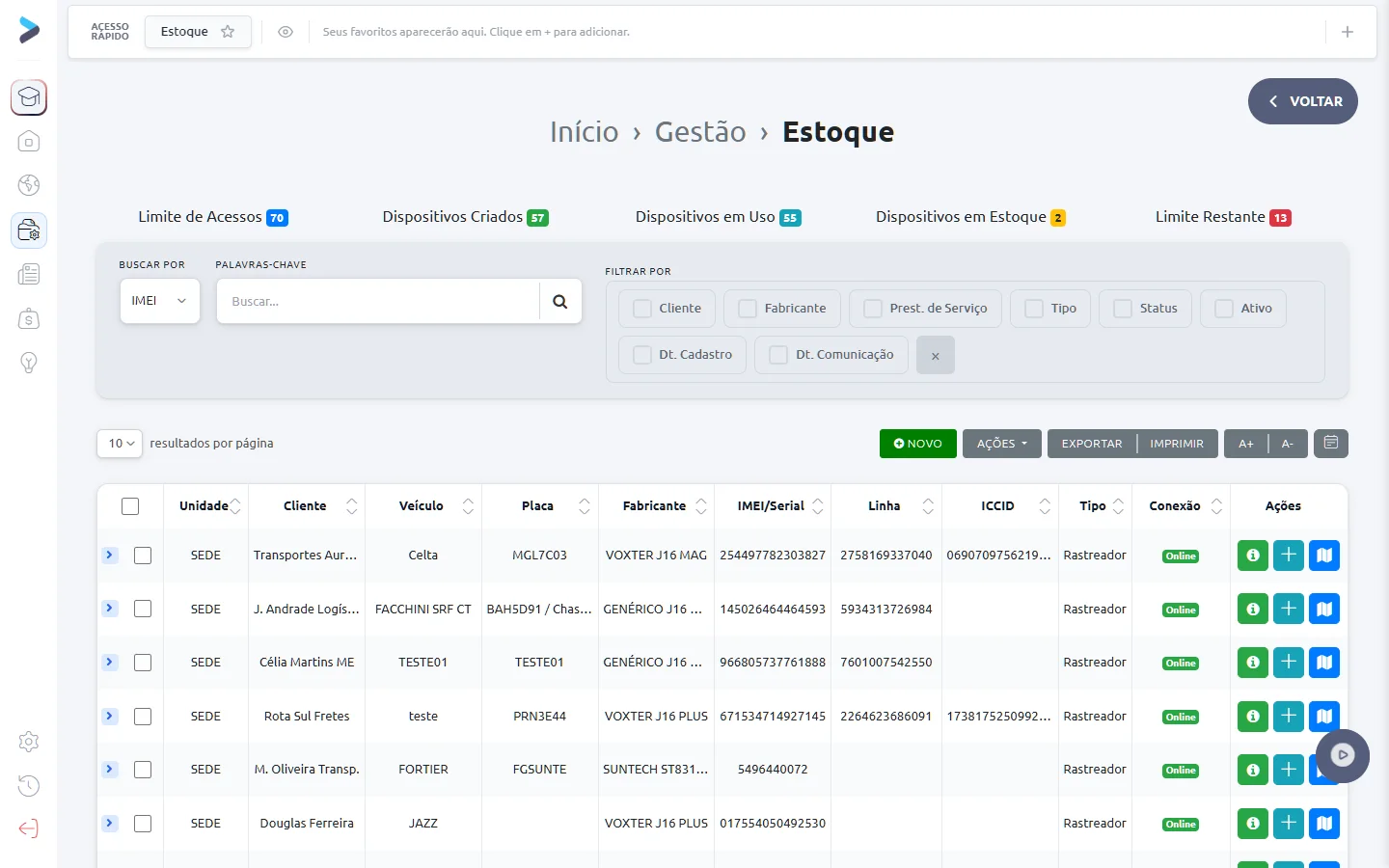Click the column settings icon beside A-

click(x=1331, y=444)
